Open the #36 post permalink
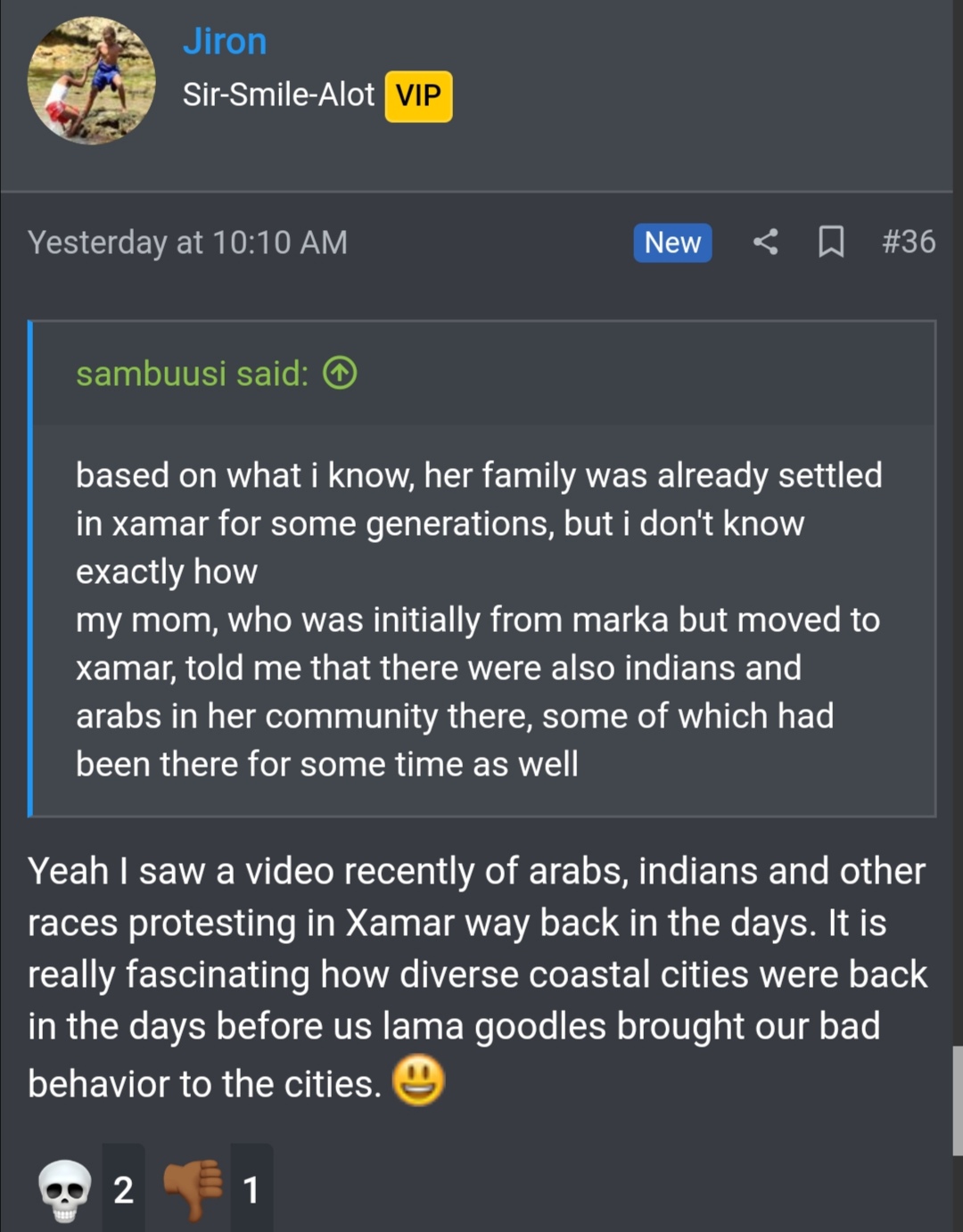This screenshot has width=963, height=1232. click(x=909, y=242)
